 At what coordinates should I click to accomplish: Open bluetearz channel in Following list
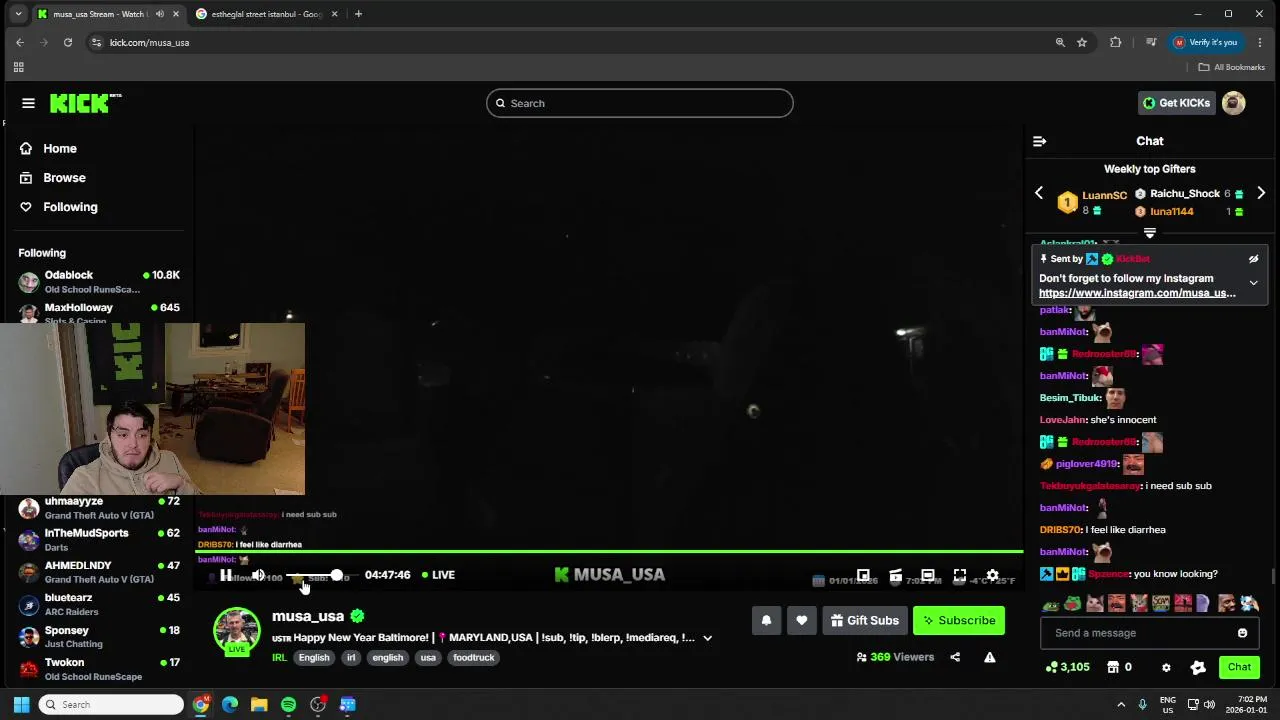(99, 604)
